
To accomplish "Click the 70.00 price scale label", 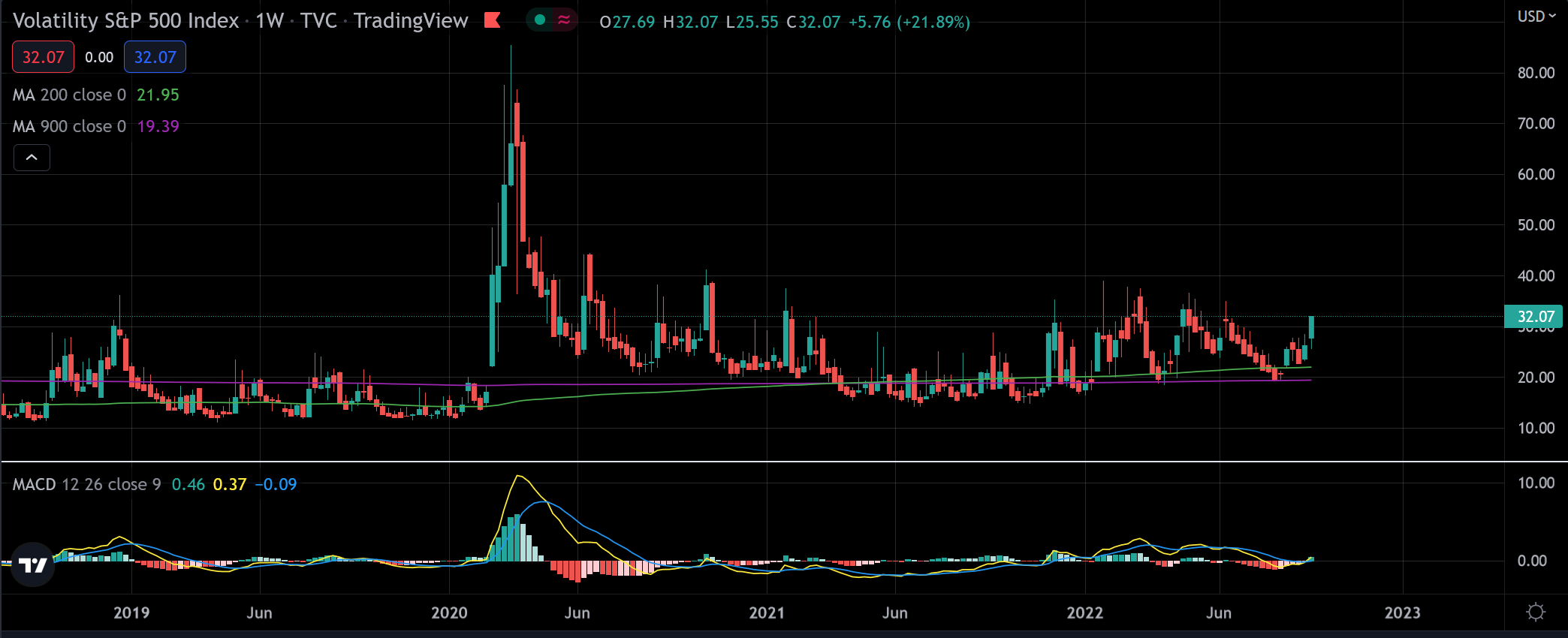I will click(1536, 124).
